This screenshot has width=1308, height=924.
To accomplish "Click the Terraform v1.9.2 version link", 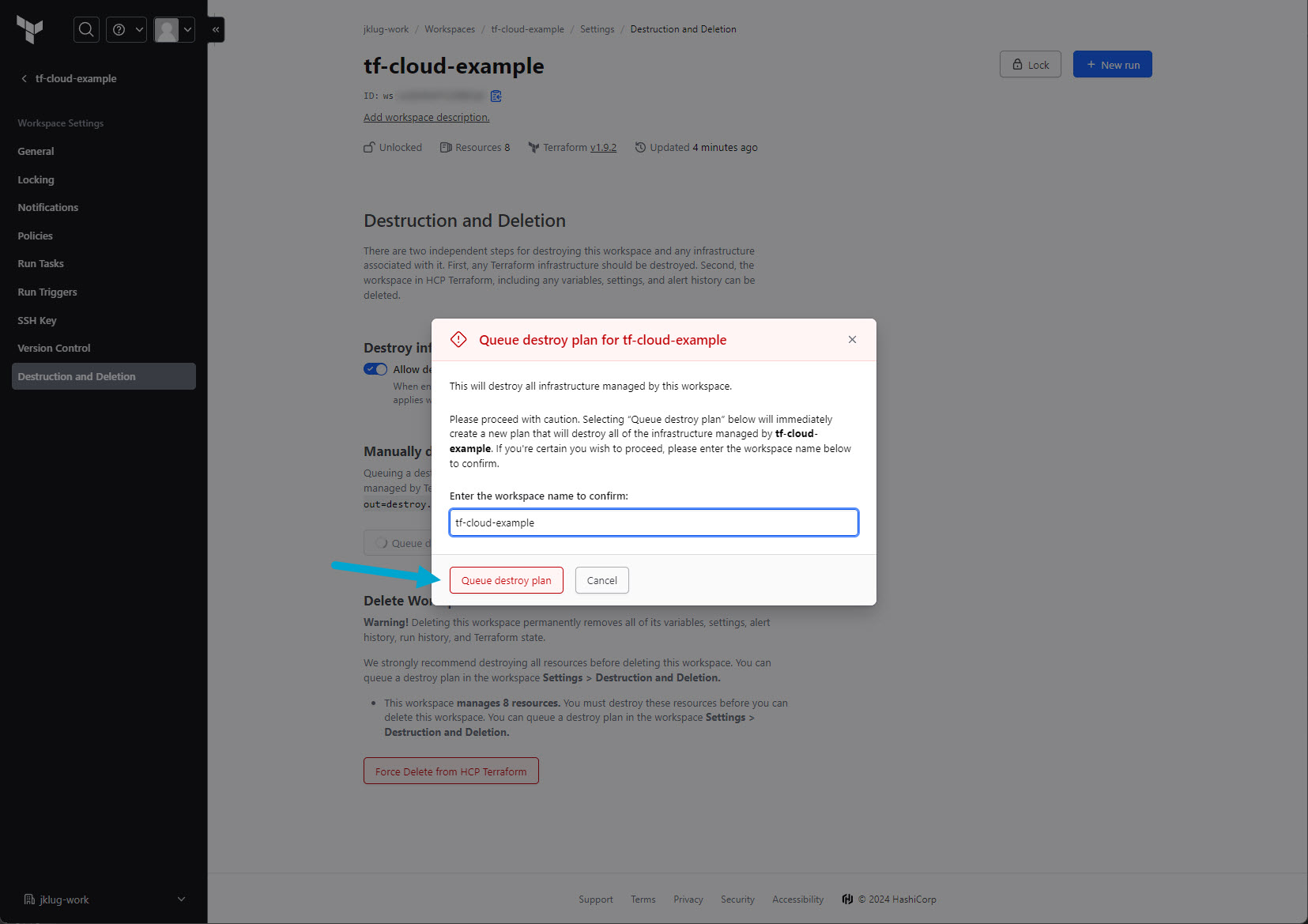I will (603, 148).
